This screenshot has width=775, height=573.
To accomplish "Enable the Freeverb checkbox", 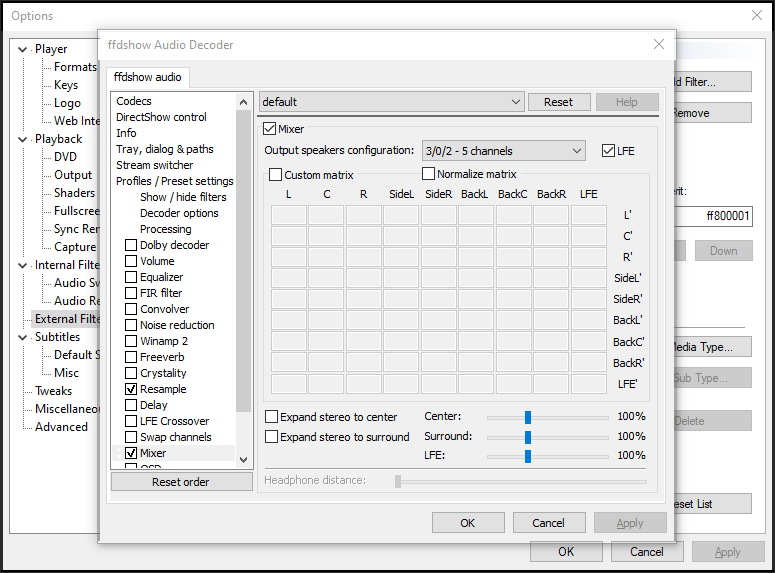I will pos(131,357).
